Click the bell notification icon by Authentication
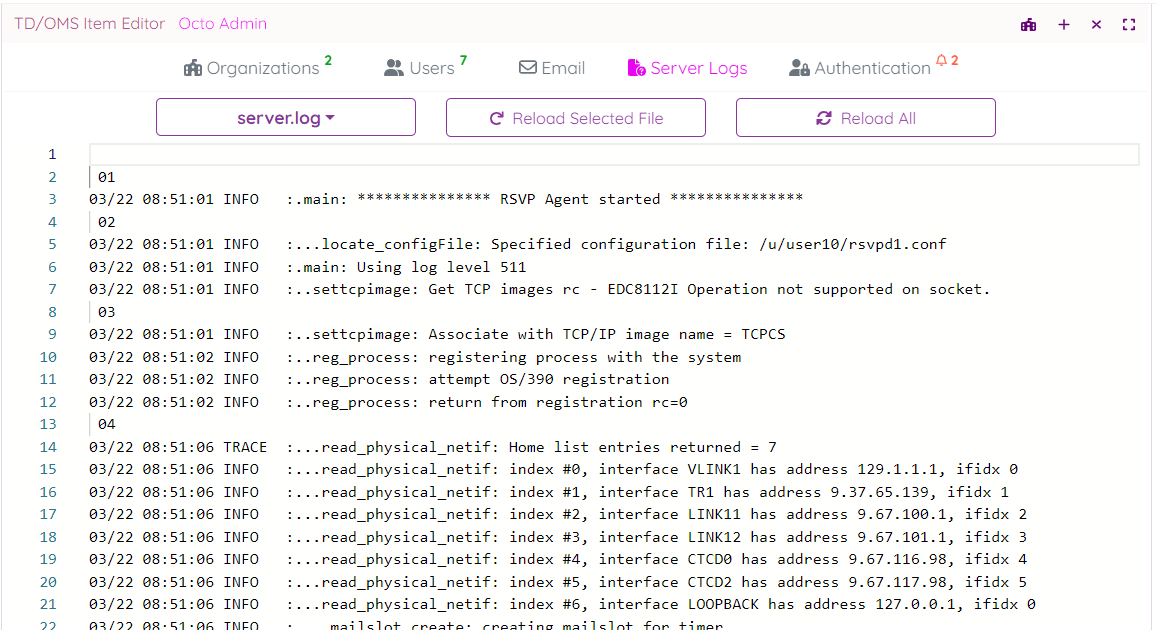The width and height of the screenshot is (1156, 630). pyautogui.click(x=941, y=62)
